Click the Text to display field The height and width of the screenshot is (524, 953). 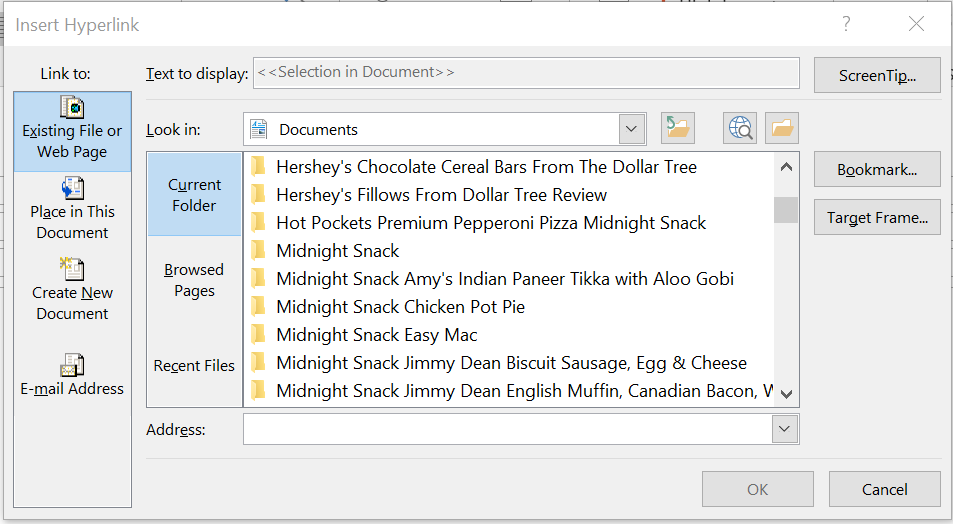pyautogui.click(x=526, y=72)
